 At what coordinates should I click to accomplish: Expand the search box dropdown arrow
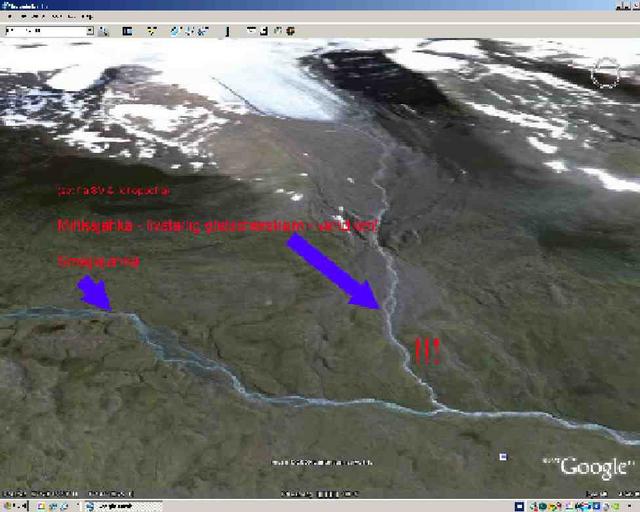(89, 31)
